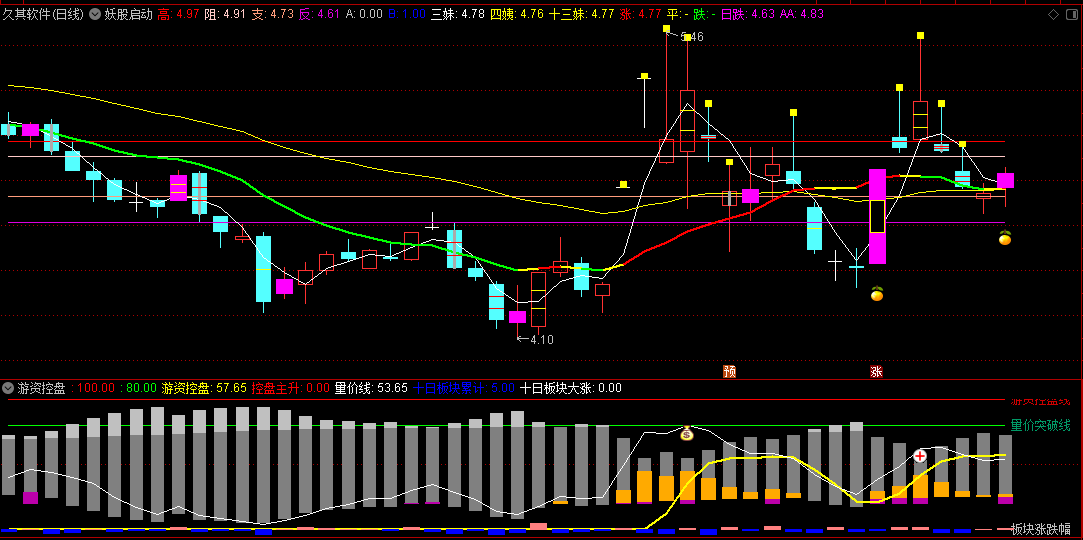Image resolution: width=1083 pixels, height=540 pixels.
Task: Click the 量价线: 53.65 value
Action: pyautogui.click(x=371, y=388)
